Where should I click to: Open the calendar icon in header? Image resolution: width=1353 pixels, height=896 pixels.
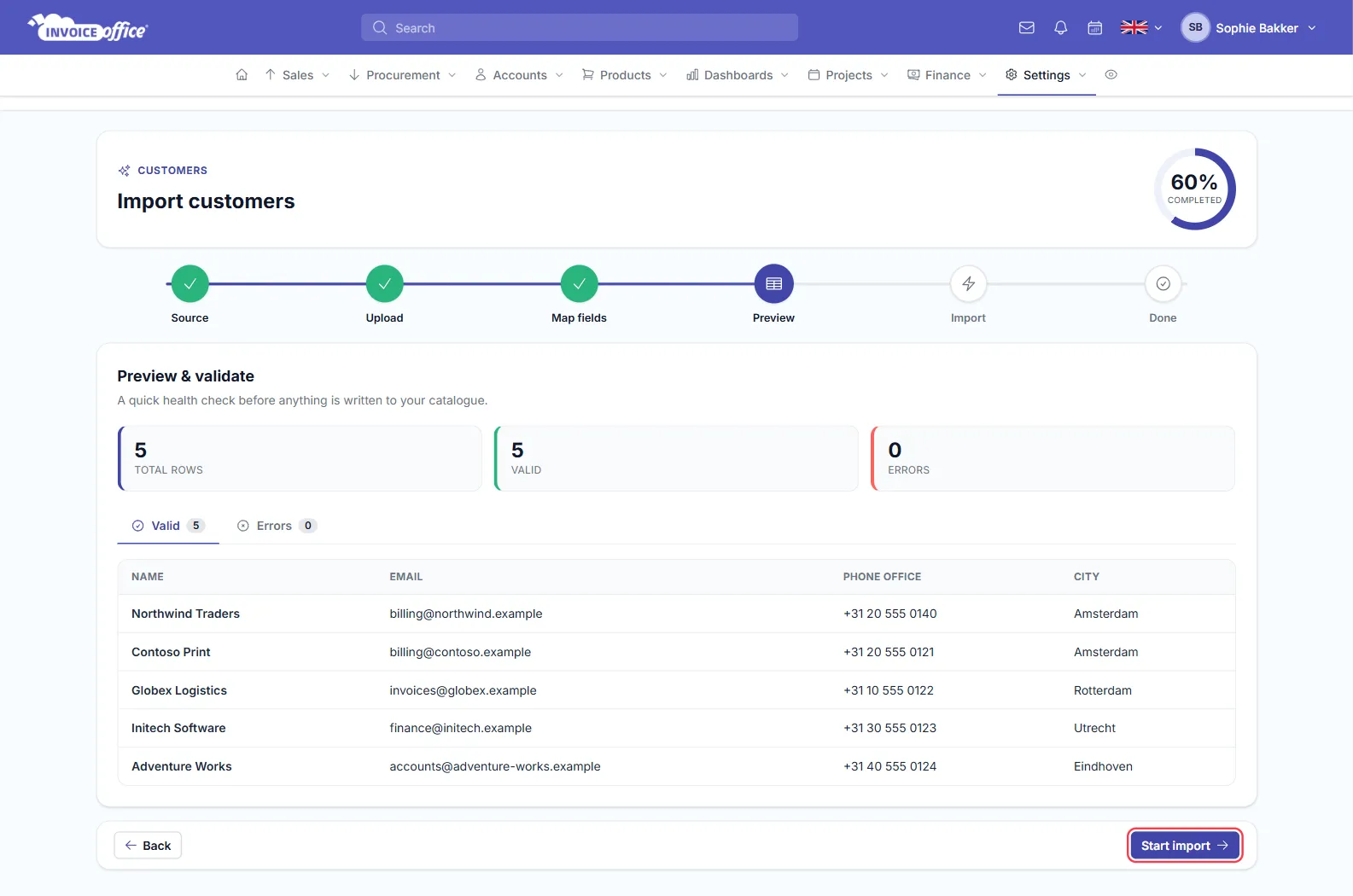[1095, 28]
